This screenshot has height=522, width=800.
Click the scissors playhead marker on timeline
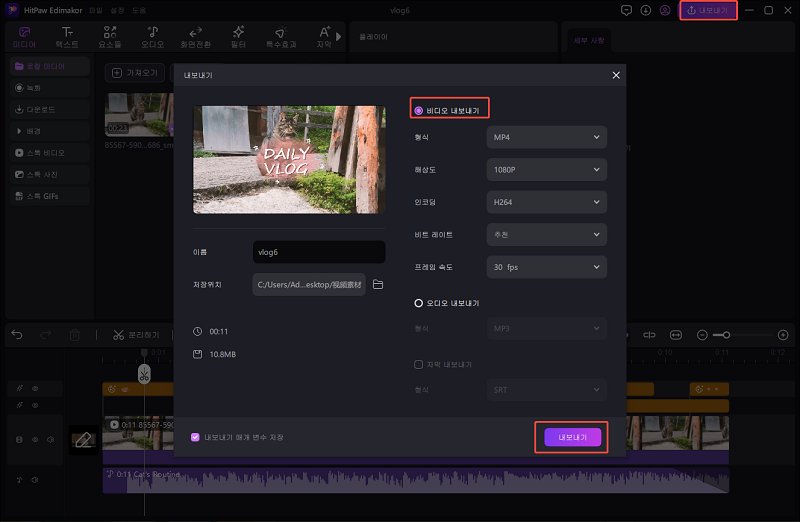tap(144, 374)
